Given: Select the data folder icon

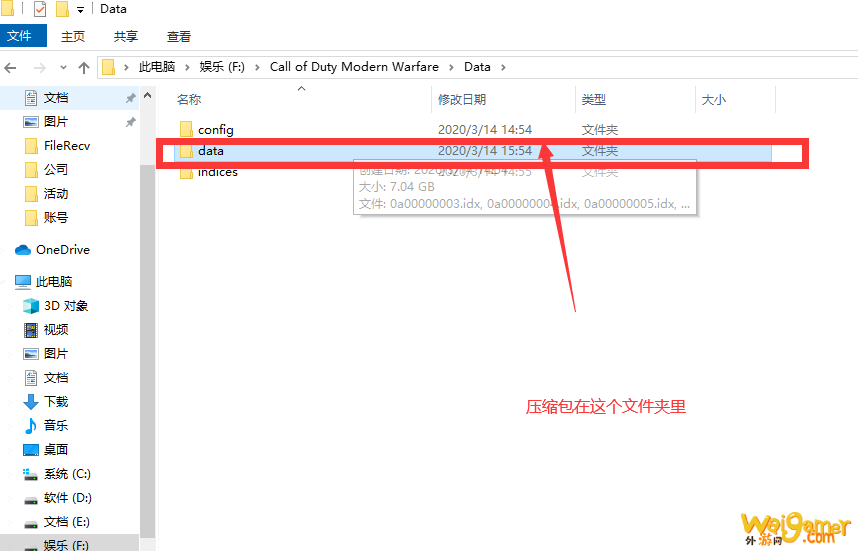Looking at the screenshot, I should pos(186,151).
